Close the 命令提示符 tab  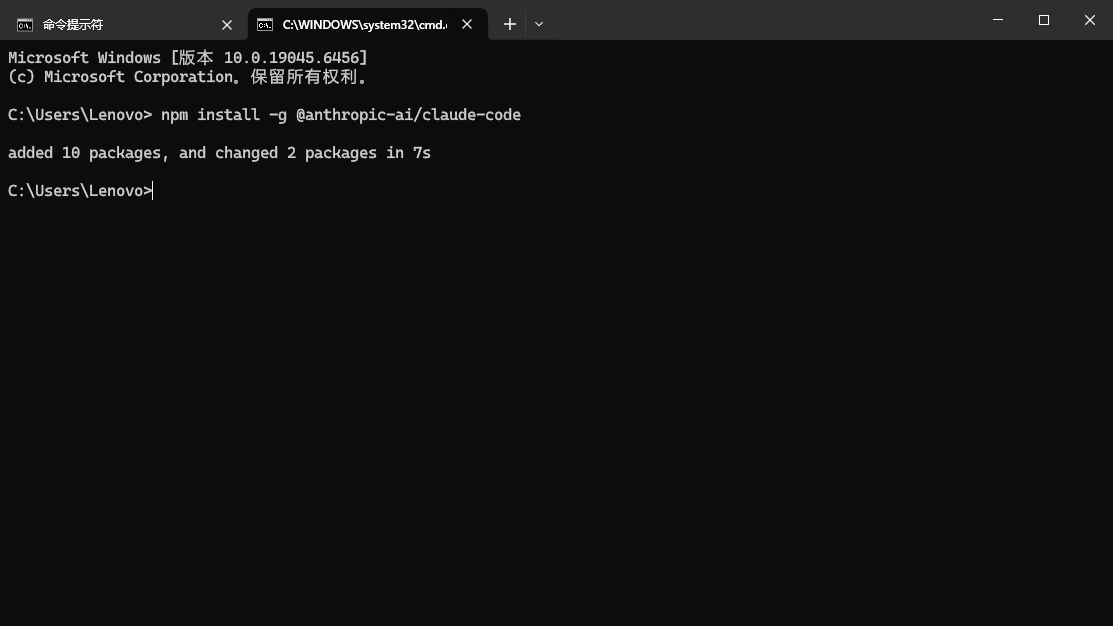click(x=227, y=24)
